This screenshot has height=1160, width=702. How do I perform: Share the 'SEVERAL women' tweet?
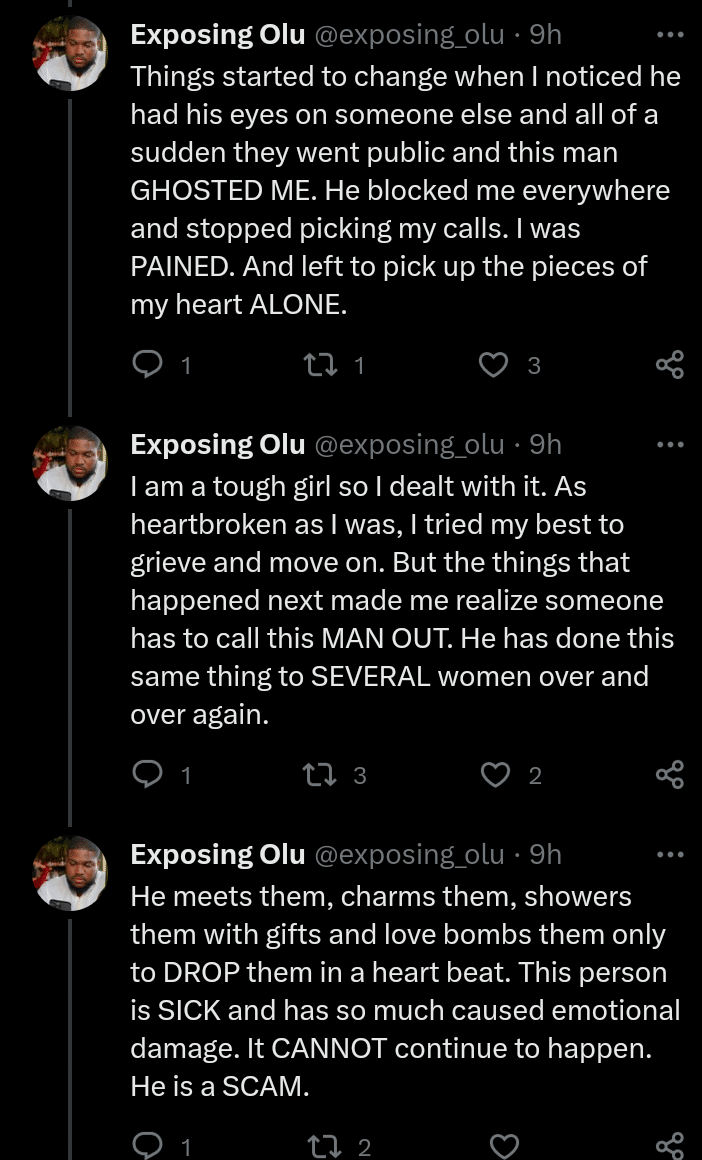point(669,774)
